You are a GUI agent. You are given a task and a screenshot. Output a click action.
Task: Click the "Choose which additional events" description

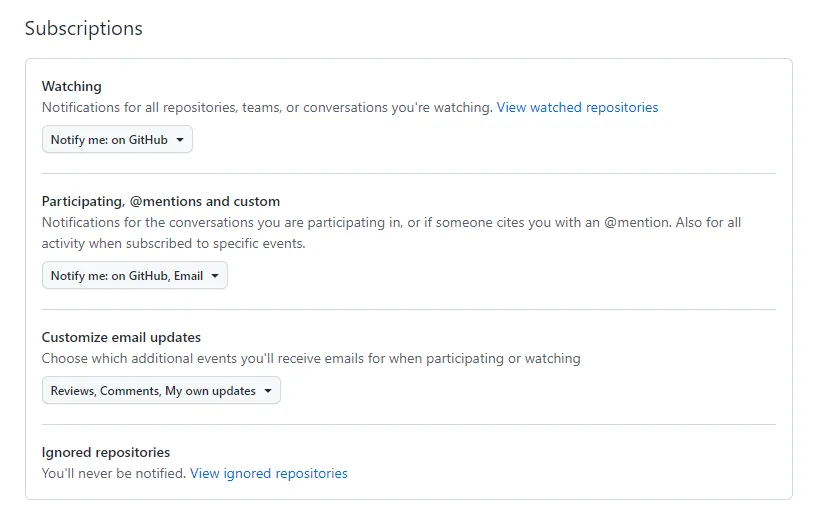coord(200,358)
